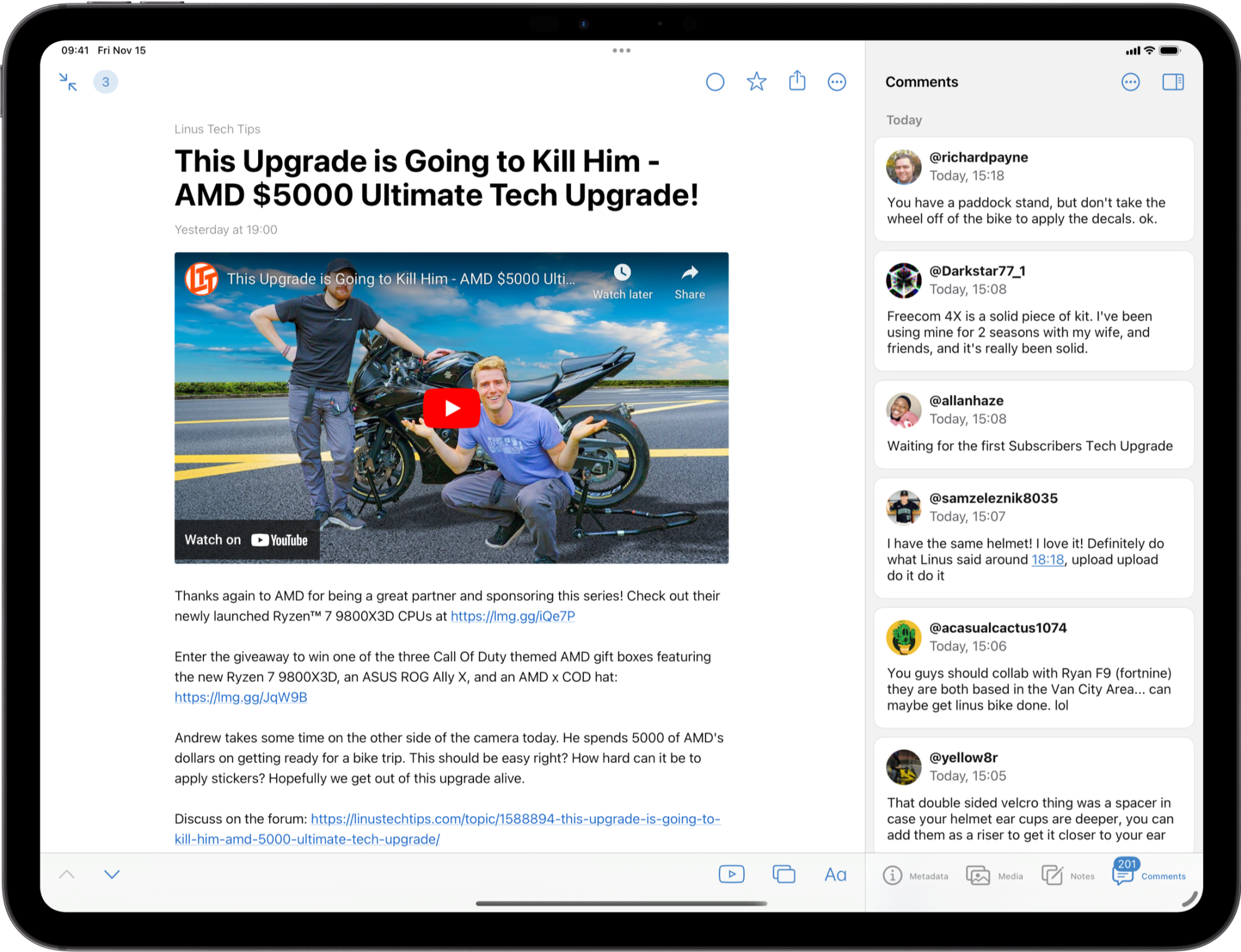The image size is (1241, 952).
Task: Click Watch on YouTube button
Action: (x=246, y=540)
